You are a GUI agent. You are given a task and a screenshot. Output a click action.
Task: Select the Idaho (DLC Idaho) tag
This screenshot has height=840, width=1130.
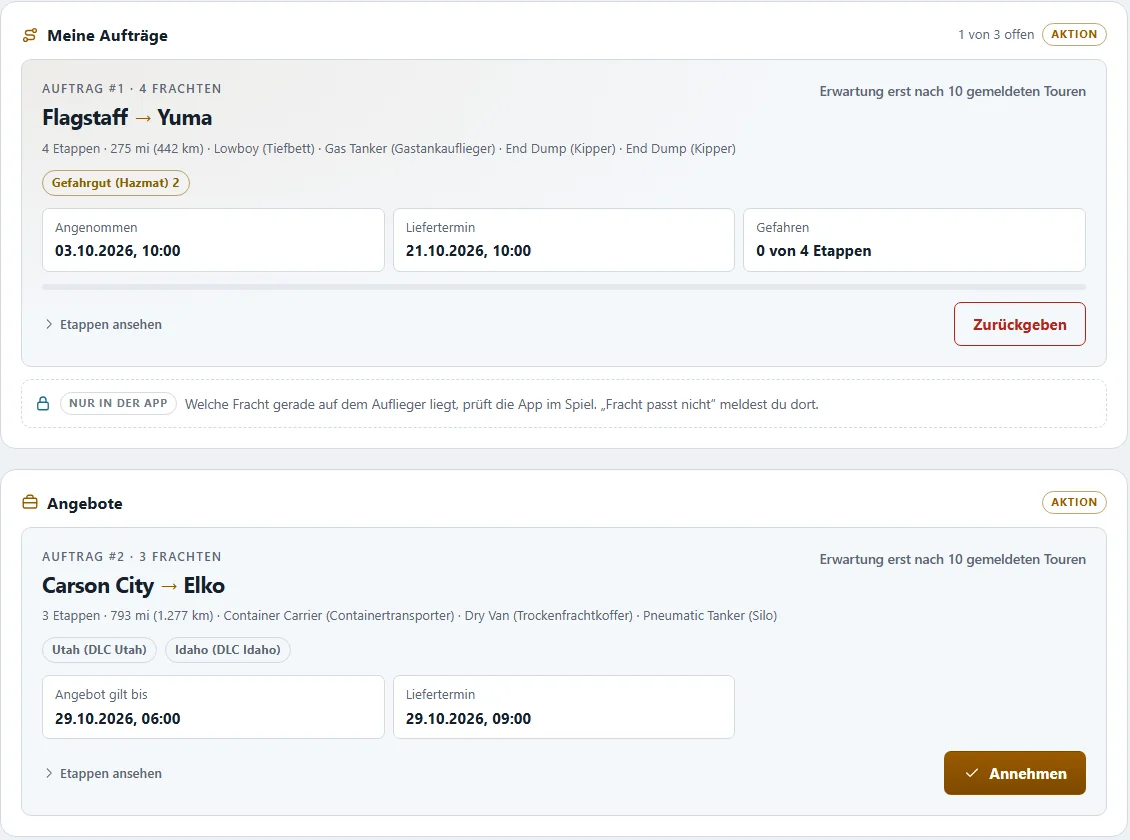click(x=228, y=650)
